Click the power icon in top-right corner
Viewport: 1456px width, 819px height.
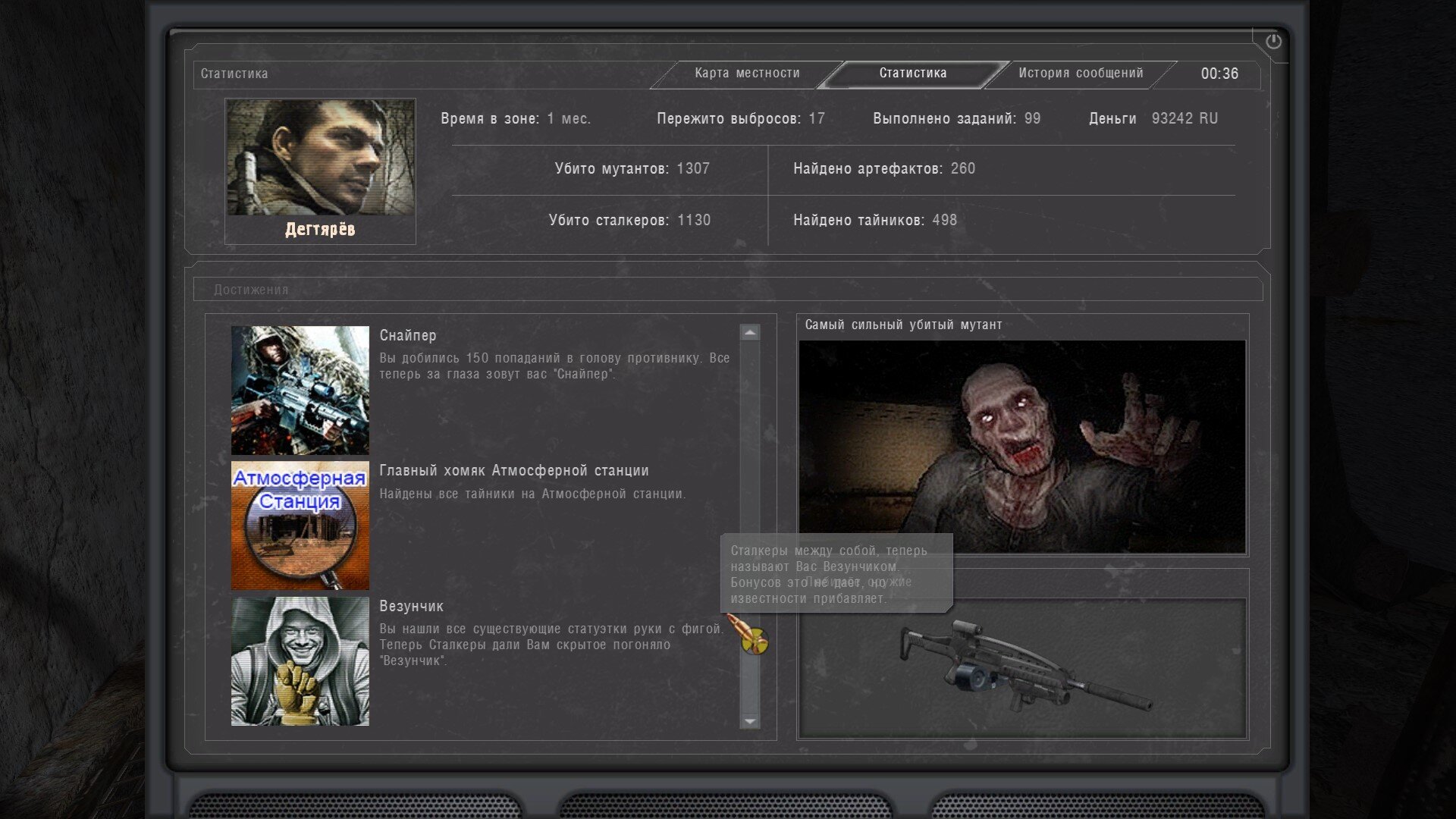point(1273,42)
